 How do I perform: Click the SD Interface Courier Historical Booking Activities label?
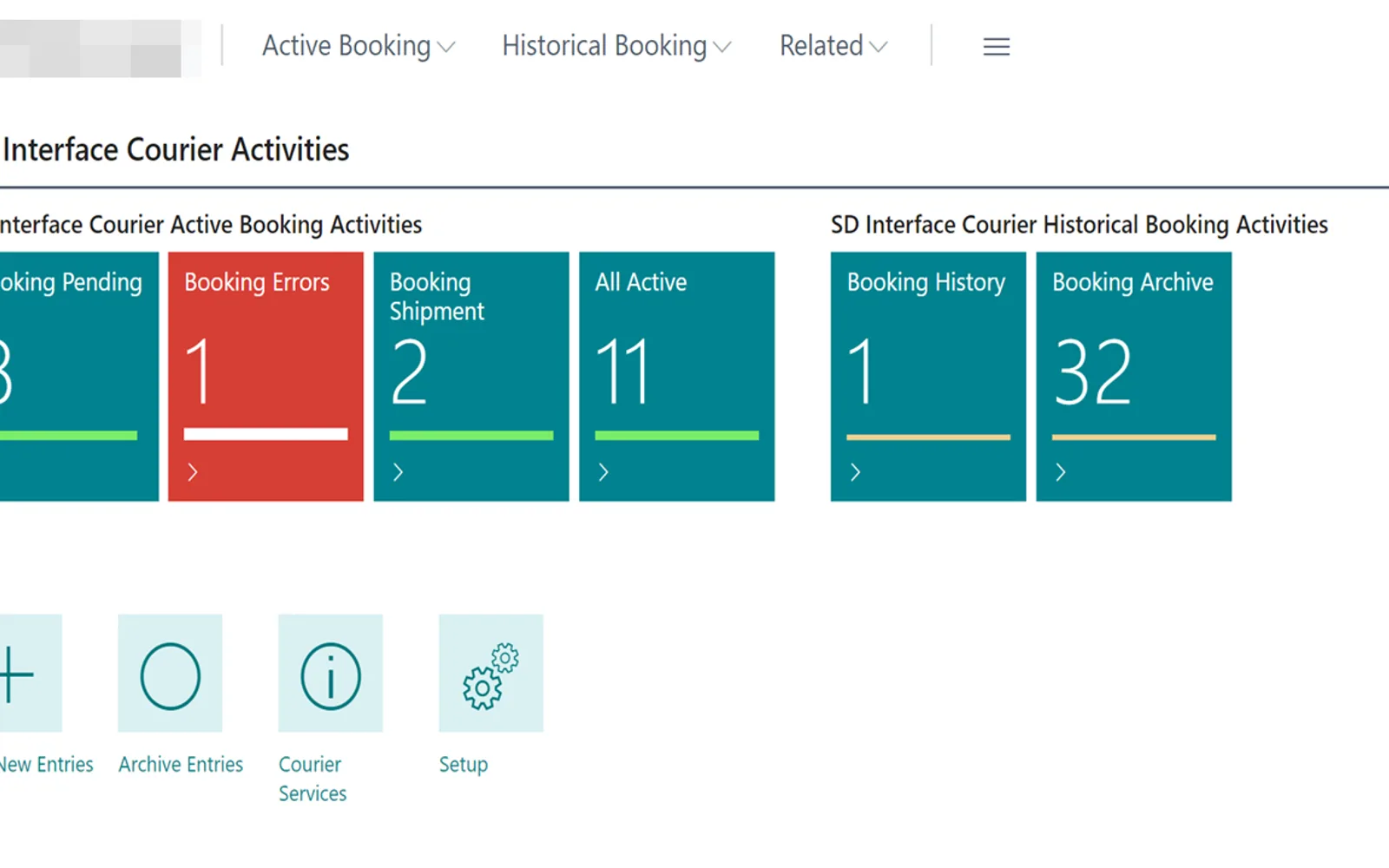[1079, 225]
